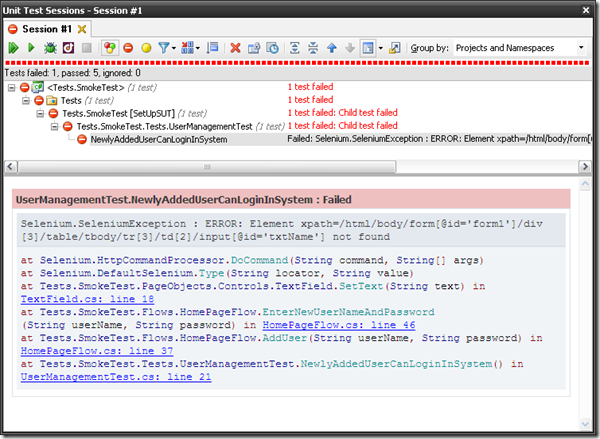Click folder icon beside Tests namespace
The height and width of the screenshot is (439, 600).
coord(52,101)
